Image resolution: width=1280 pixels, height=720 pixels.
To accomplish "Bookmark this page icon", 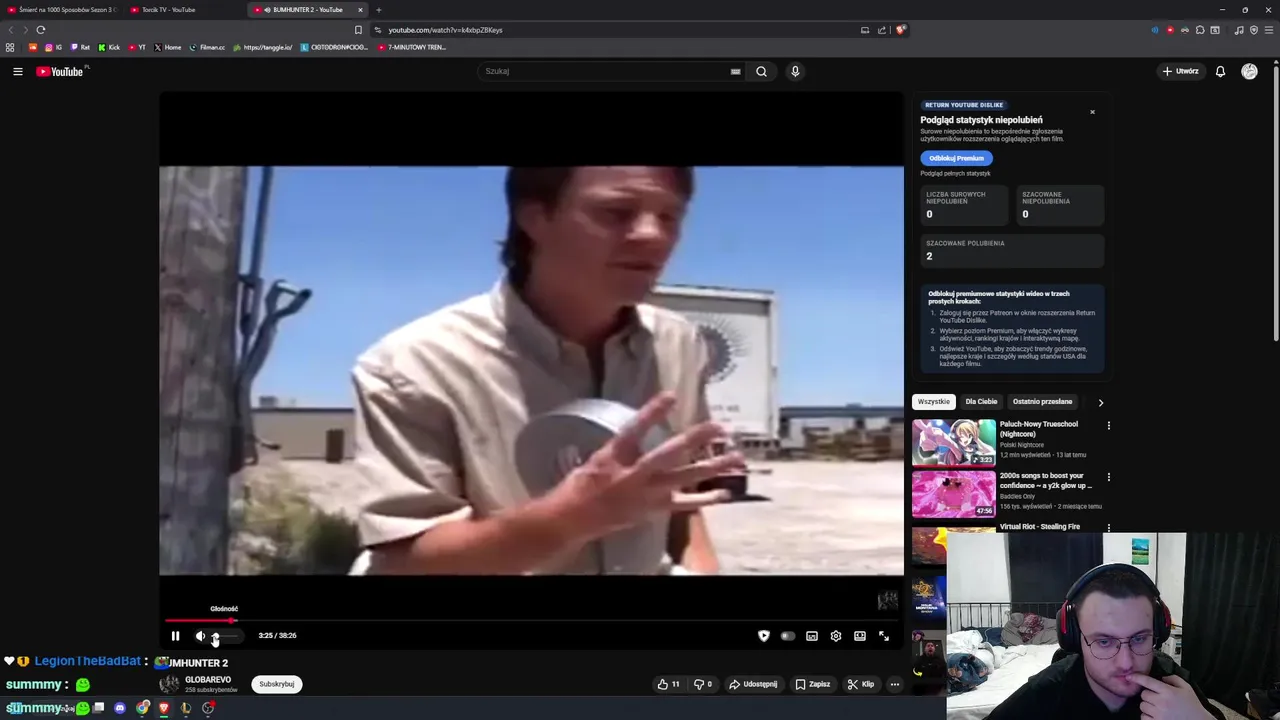I will [358, 30].
